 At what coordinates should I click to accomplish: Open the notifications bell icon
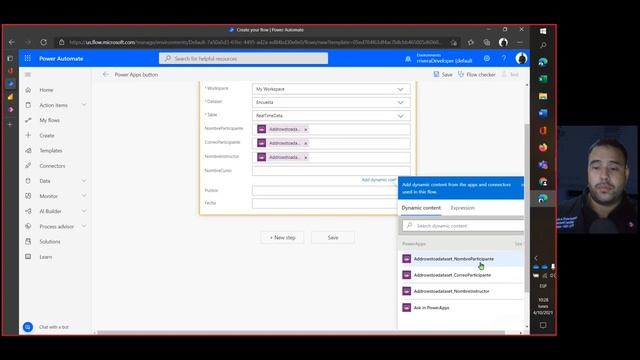(408, 59)
